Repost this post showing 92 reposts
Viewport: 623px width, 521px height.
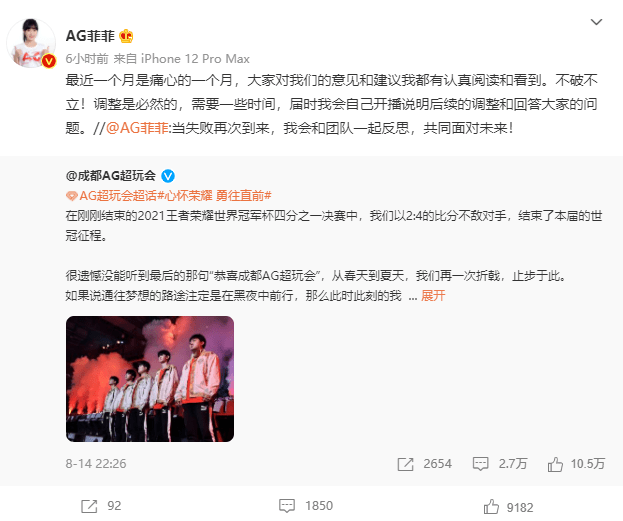[101, 506]
